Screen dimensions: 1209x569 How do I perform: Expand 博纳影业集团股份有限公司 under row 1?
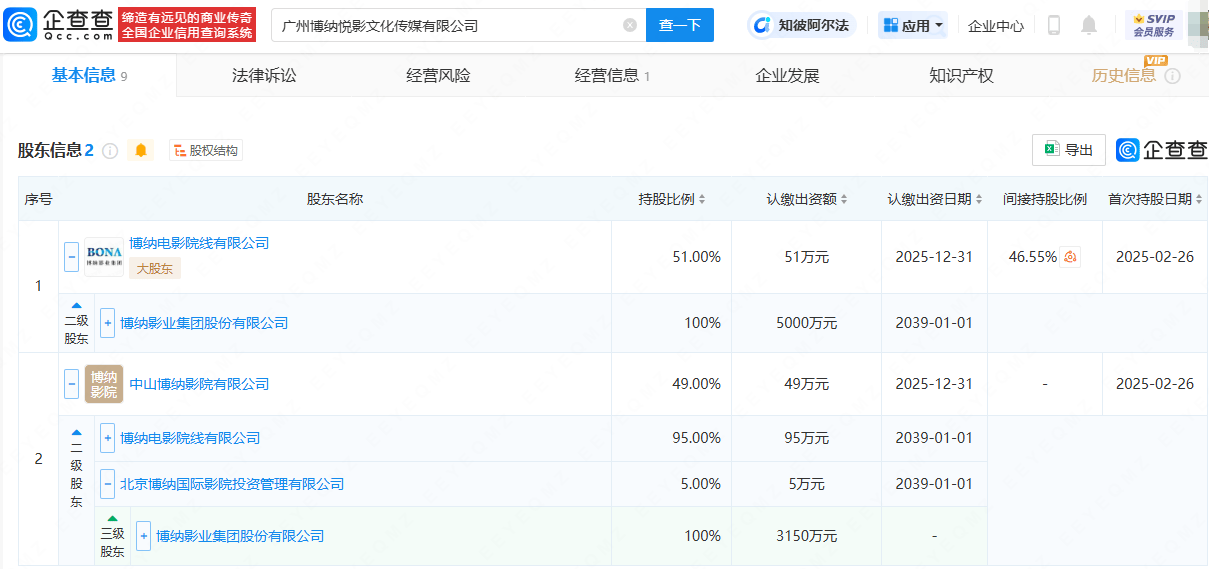tap(108, 323)
